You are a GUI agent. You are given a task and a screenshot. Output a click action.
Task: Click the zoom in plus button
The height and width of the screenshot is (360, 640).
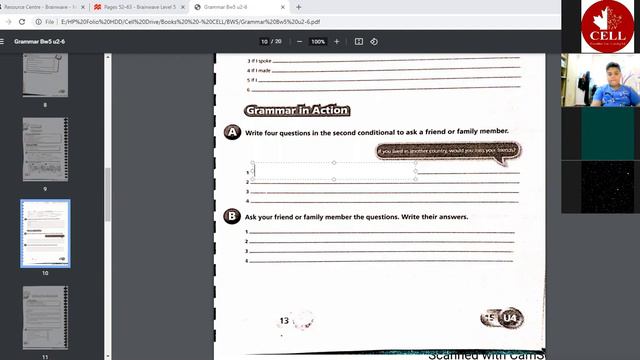click(x=336, y=42)
